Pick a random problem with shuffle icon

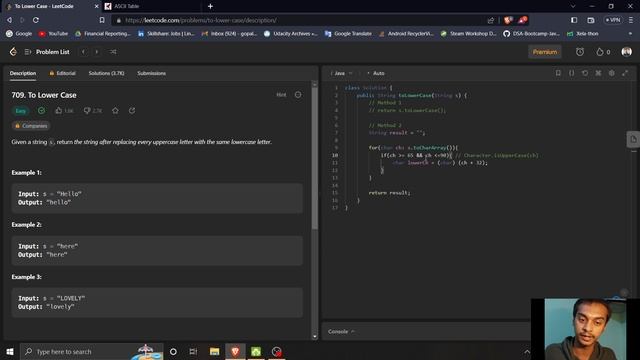113,52
